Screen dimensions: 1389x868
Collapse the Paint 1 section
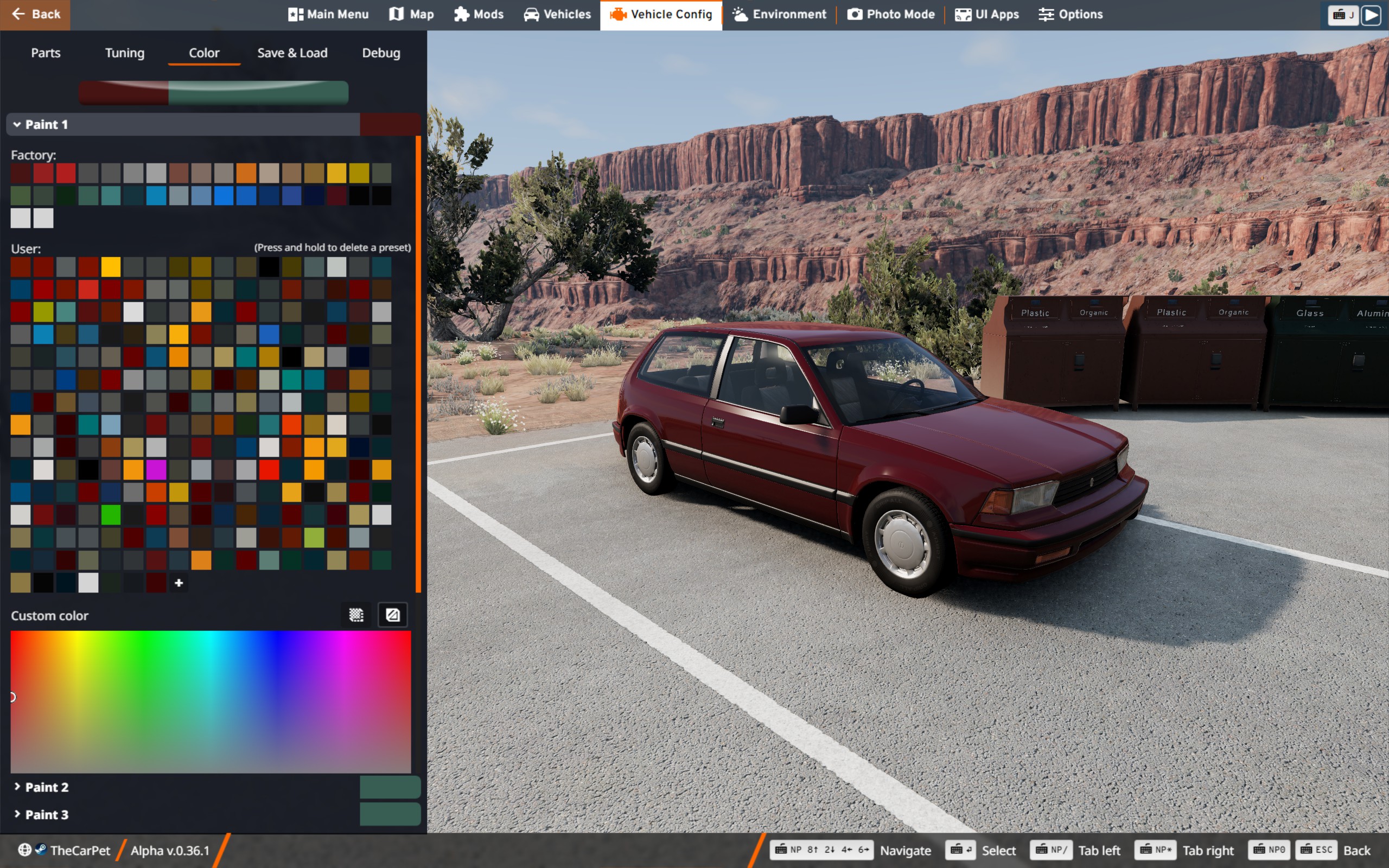[46, 125]
